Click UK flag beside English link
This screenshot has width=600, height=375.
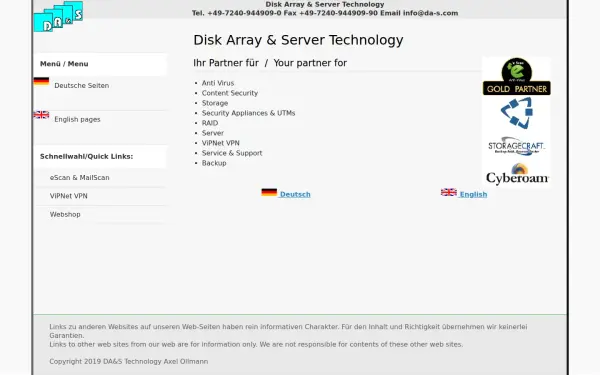pos(448,192)
